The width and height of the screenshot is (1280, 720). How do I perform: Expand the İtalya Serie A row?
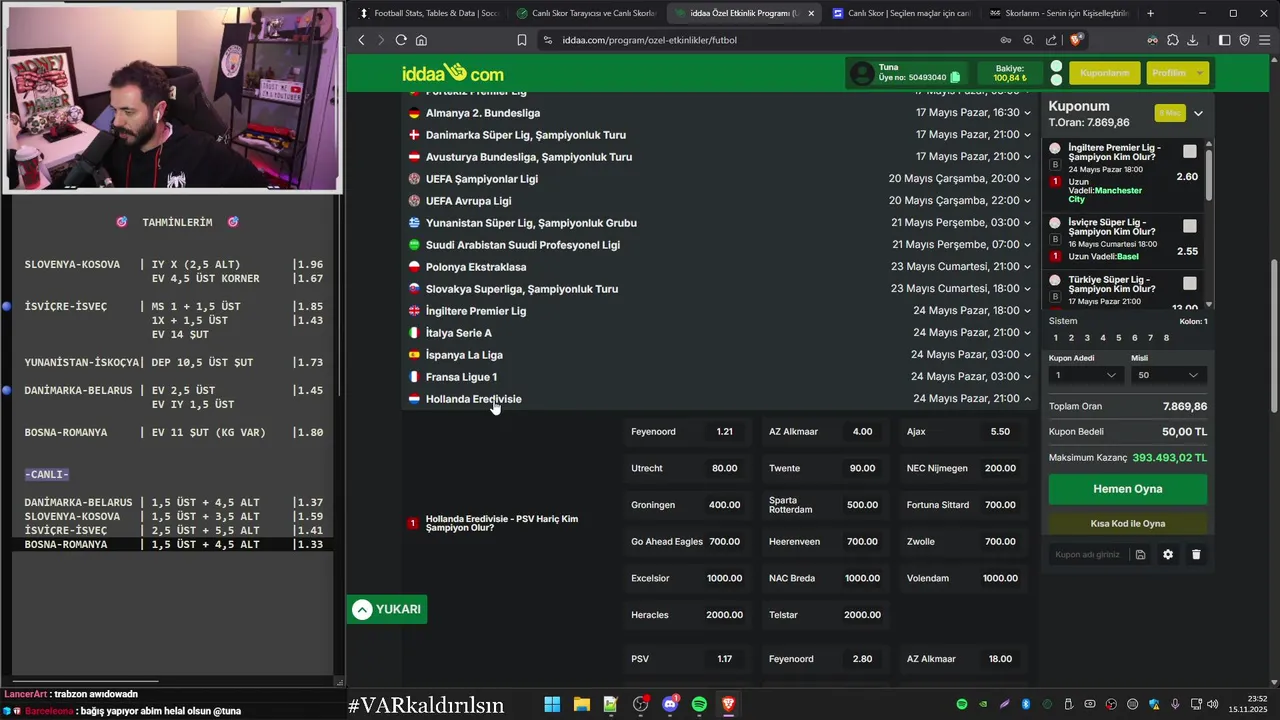pos(720,333)
